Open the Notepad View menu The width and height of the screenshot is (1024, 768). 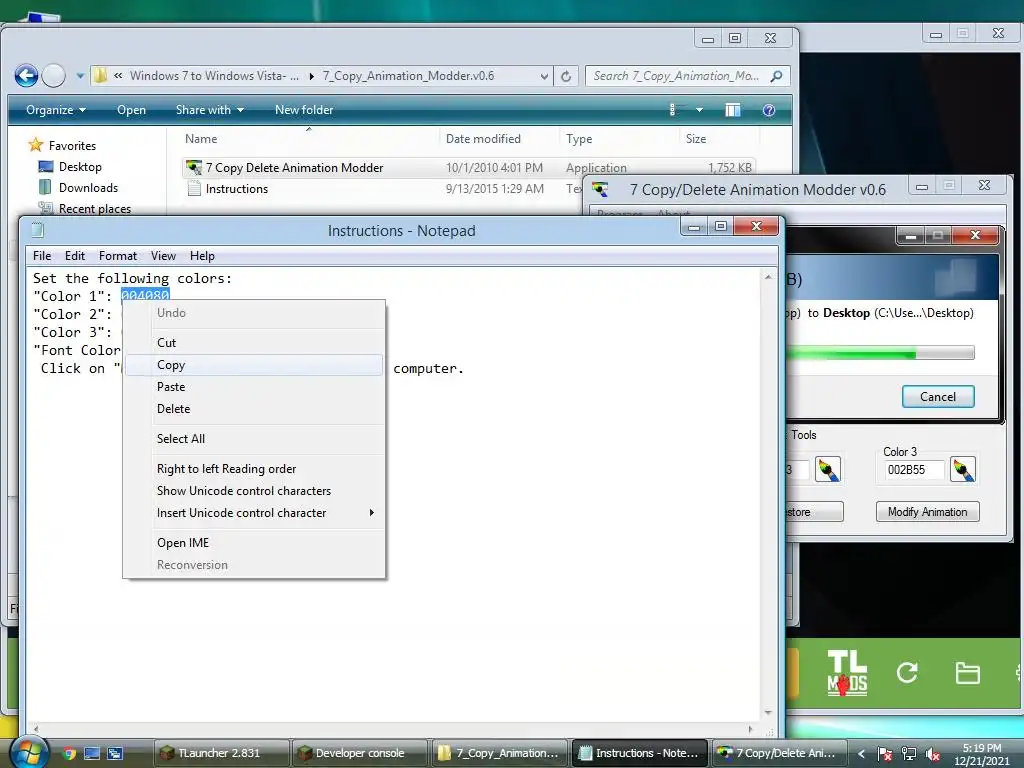point(163,256)
